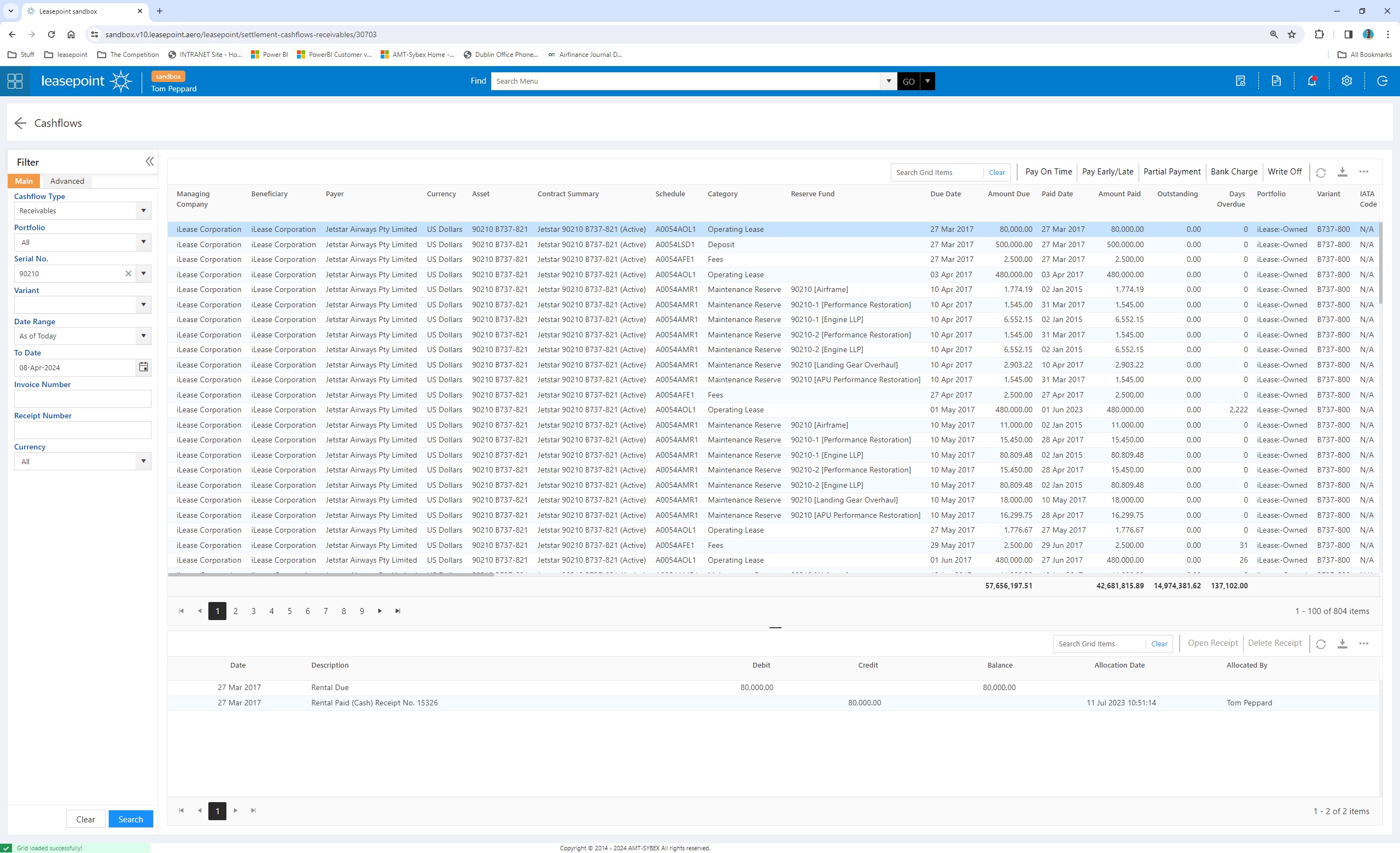Click the logout icon in header
The image size is (1400, 853).
pos(1382,81)
